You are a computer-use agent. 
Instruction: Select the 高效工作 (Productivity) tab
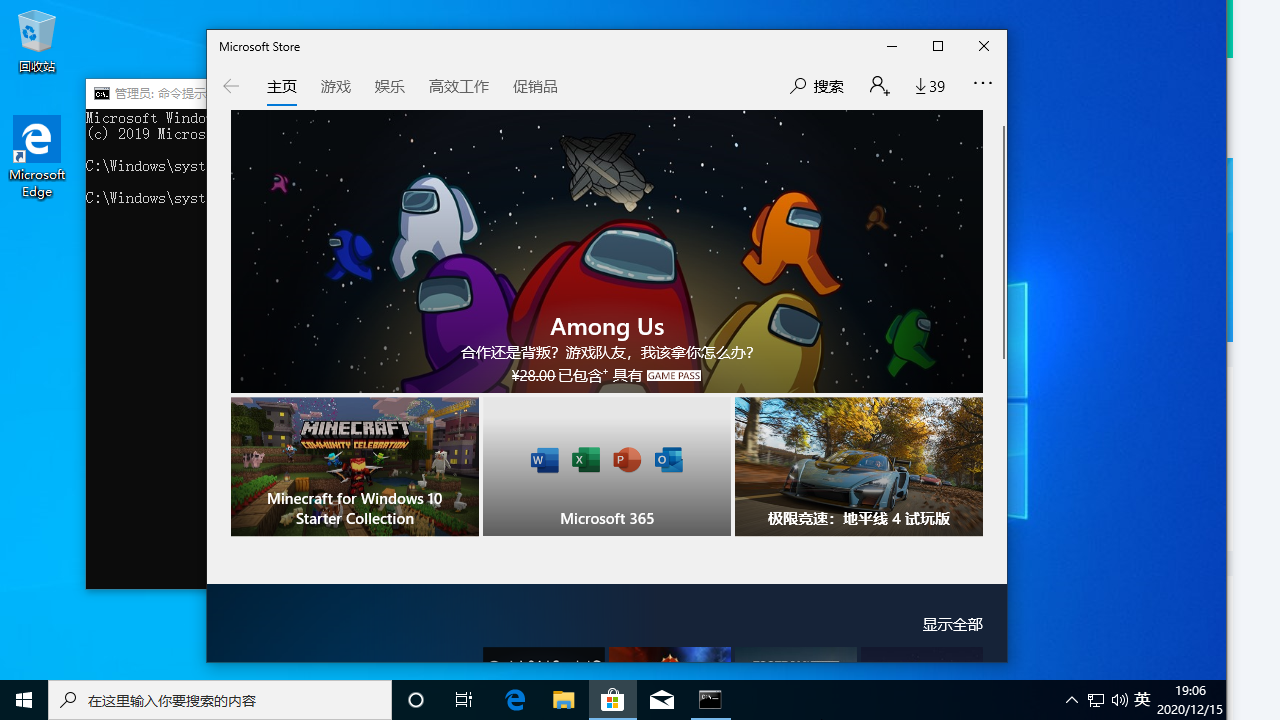458,86
